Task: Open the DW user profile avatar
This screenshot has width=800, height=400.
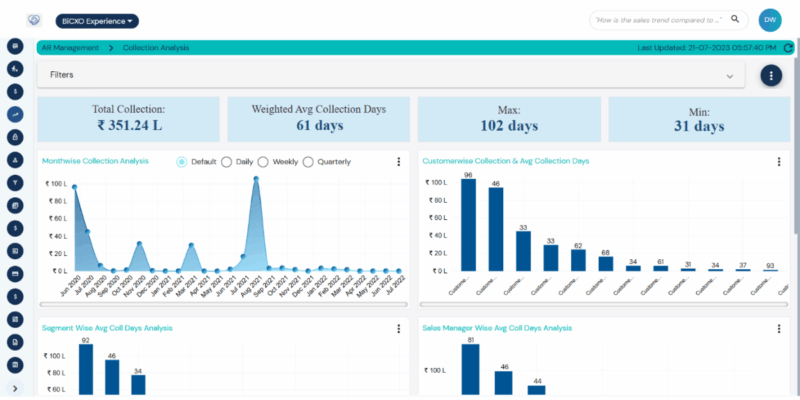Action: 770,19
